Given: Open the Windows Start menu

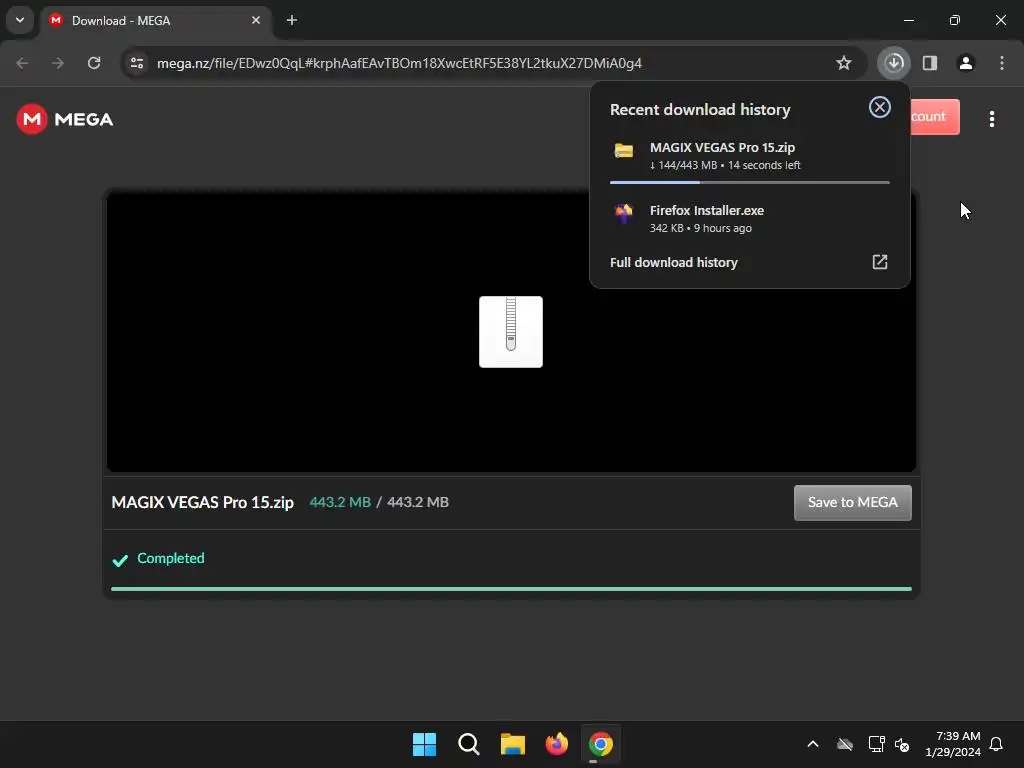Looking at the screenshot, I should [424, 744].
